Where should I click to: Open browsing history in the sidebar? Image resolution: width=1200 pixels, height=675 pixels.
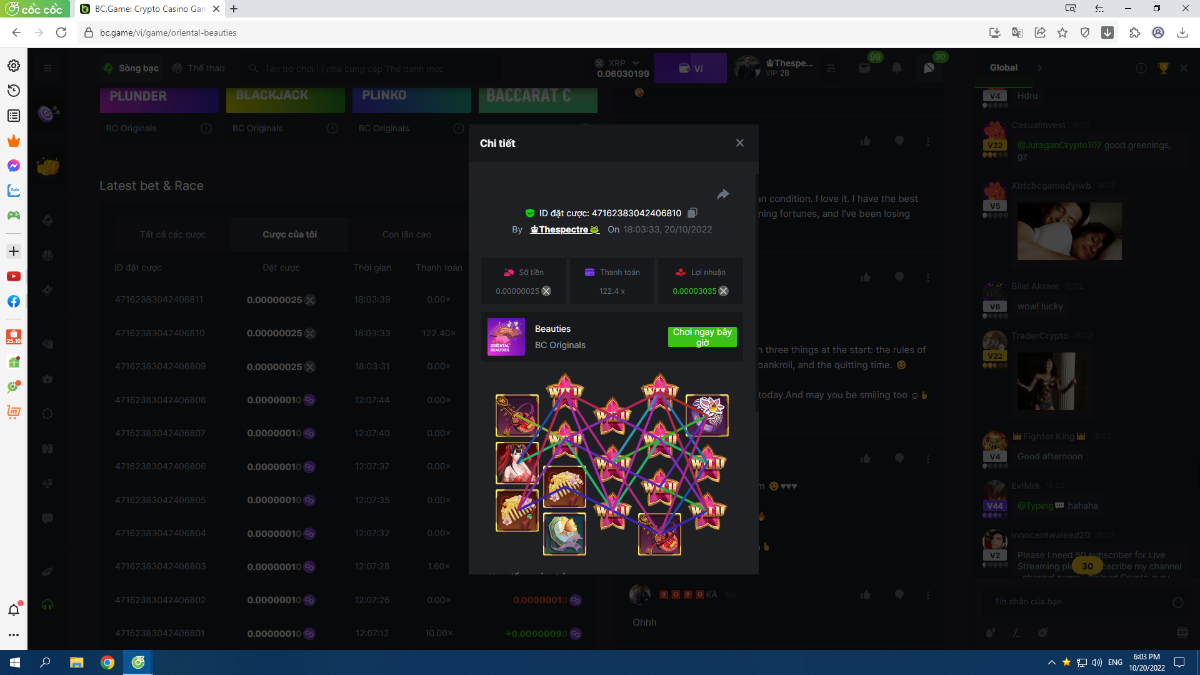[14, 91]
